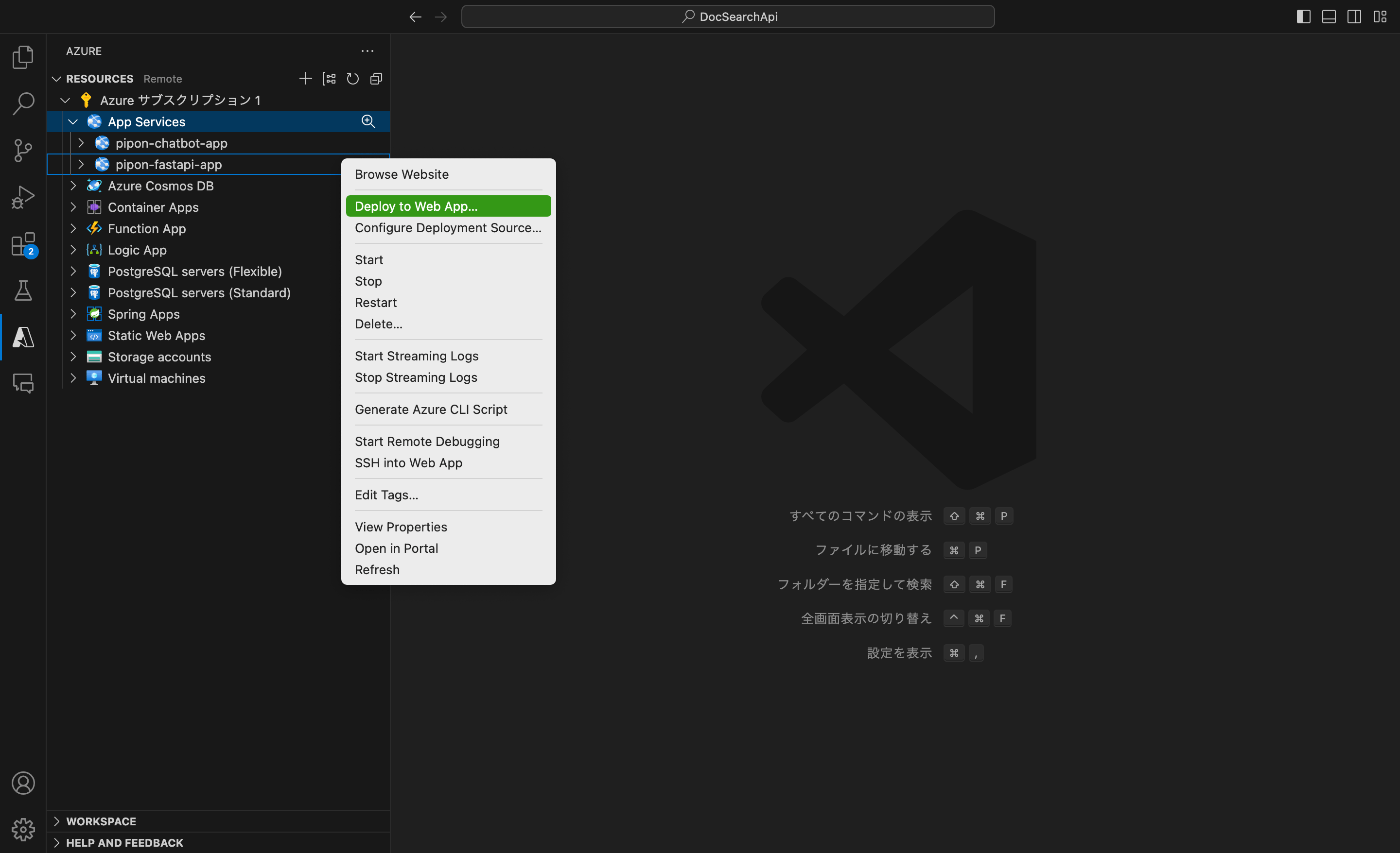Choose Edit Tags... in context menu
The image size is (1400, 853).
pyautogui.click(x=448, y=495)
